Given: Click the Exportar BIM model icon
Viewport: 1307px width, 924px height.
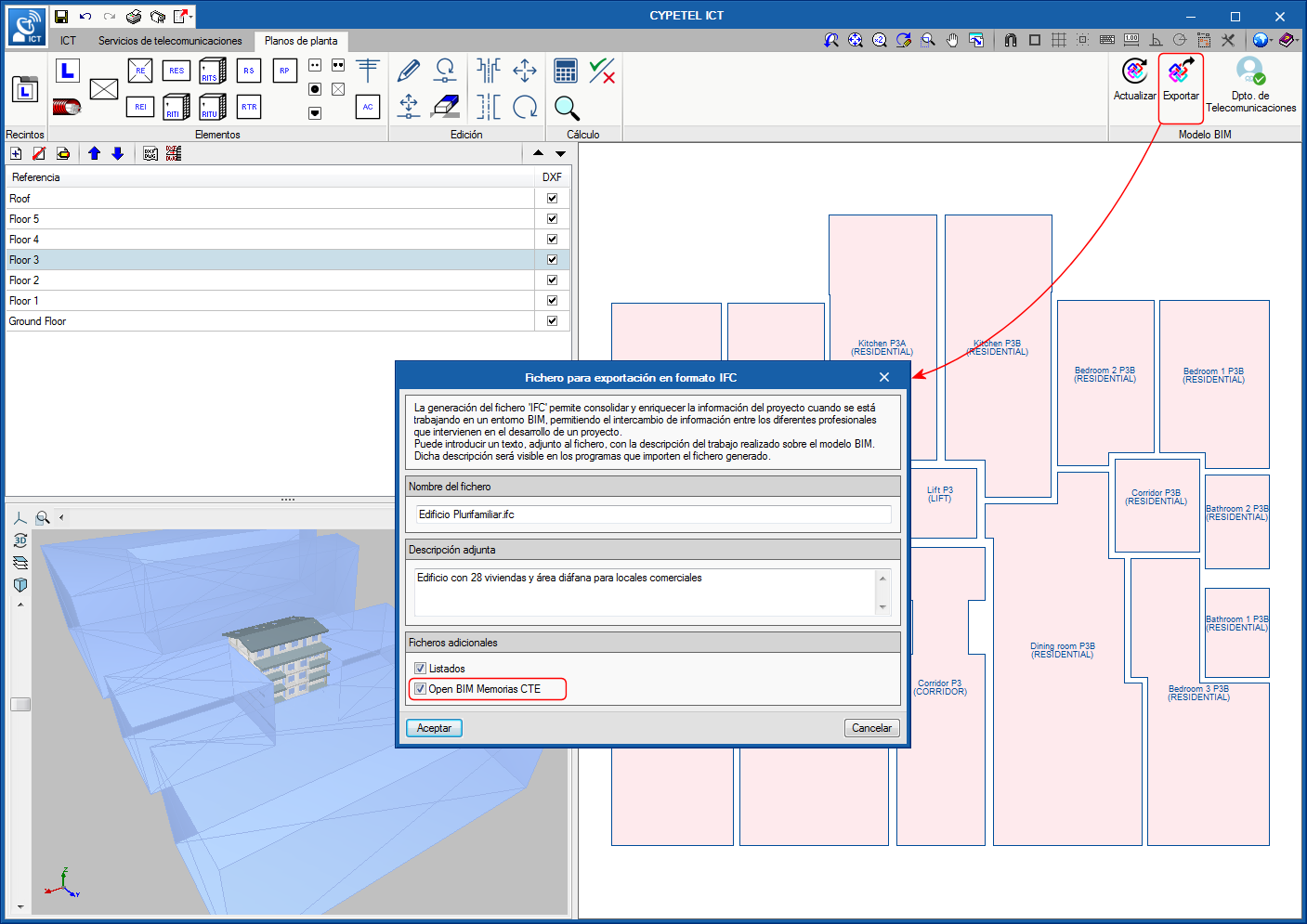Looking at the screenshot, I should pos(1181,71).
